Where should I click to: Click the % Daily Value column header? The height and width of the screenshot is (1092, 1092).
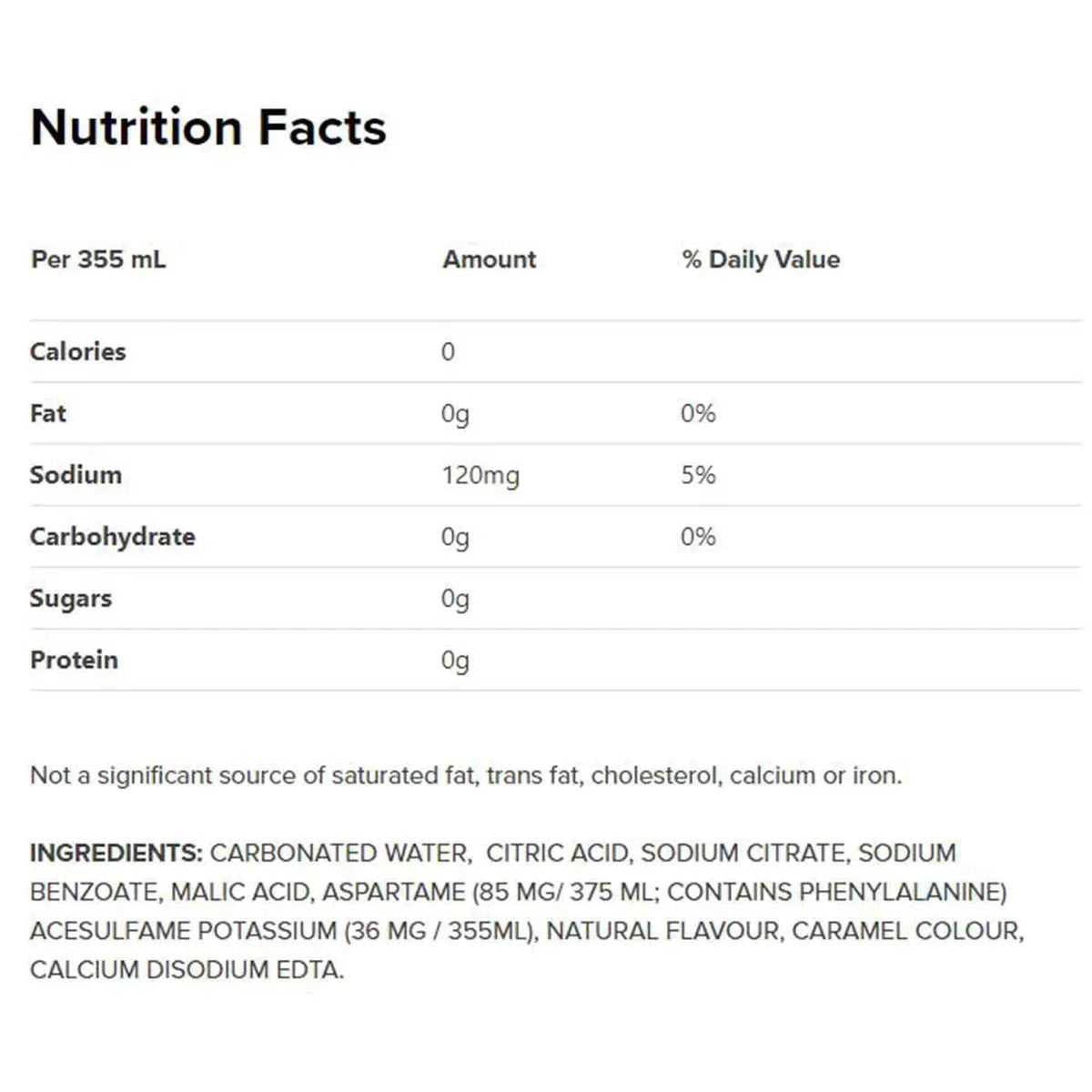click(x=760, y=259)
